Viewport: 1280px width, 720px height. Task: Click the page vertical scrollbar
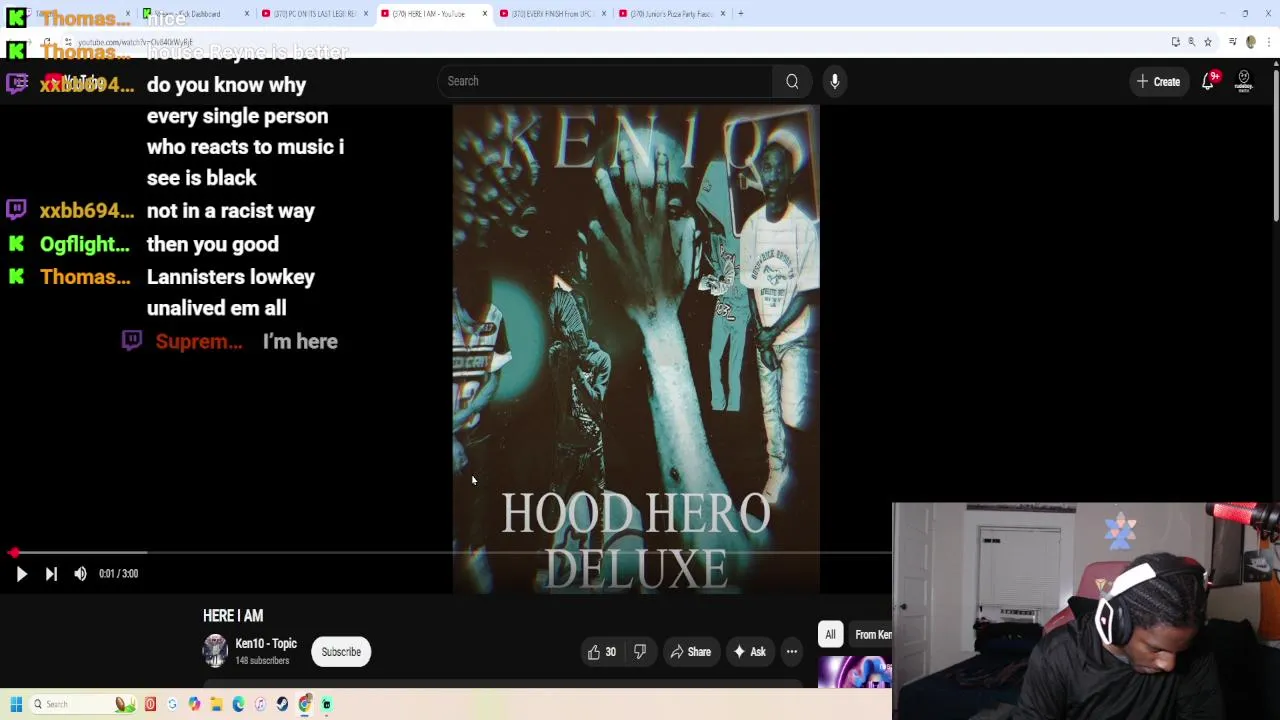[1275, 140]
